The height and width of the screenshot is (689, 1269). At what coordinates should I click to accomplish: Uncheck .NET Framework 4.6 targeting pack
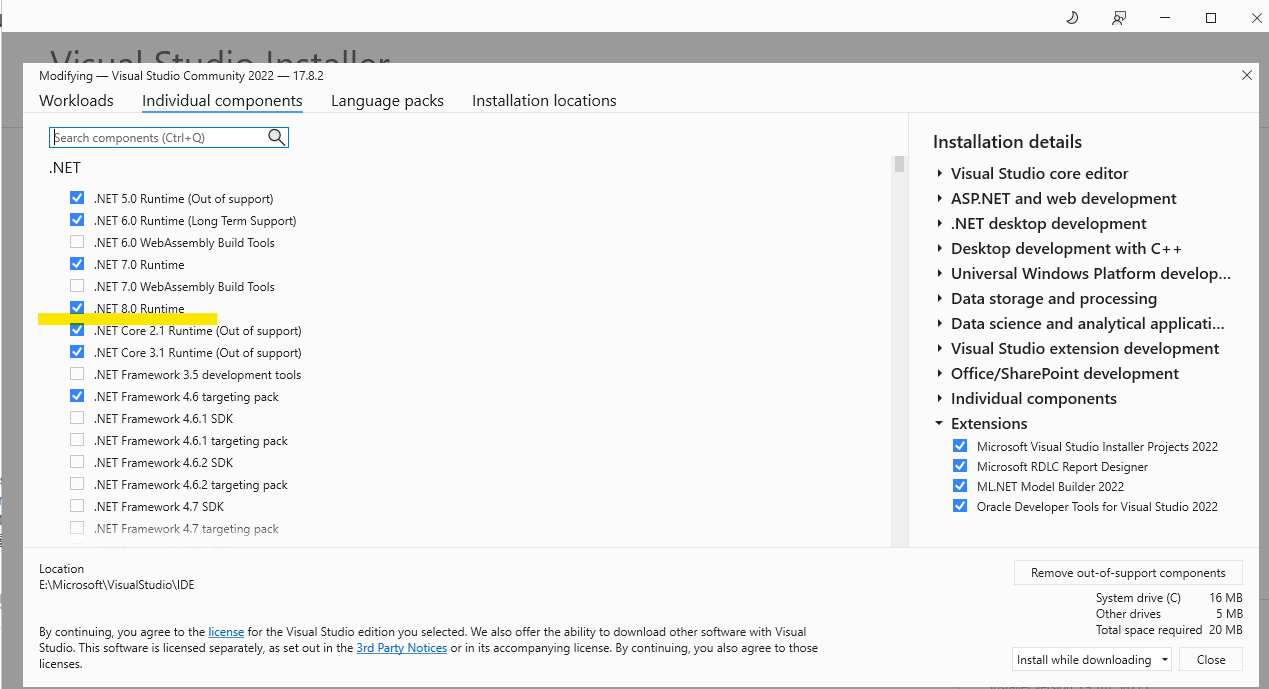click(77, 396)
